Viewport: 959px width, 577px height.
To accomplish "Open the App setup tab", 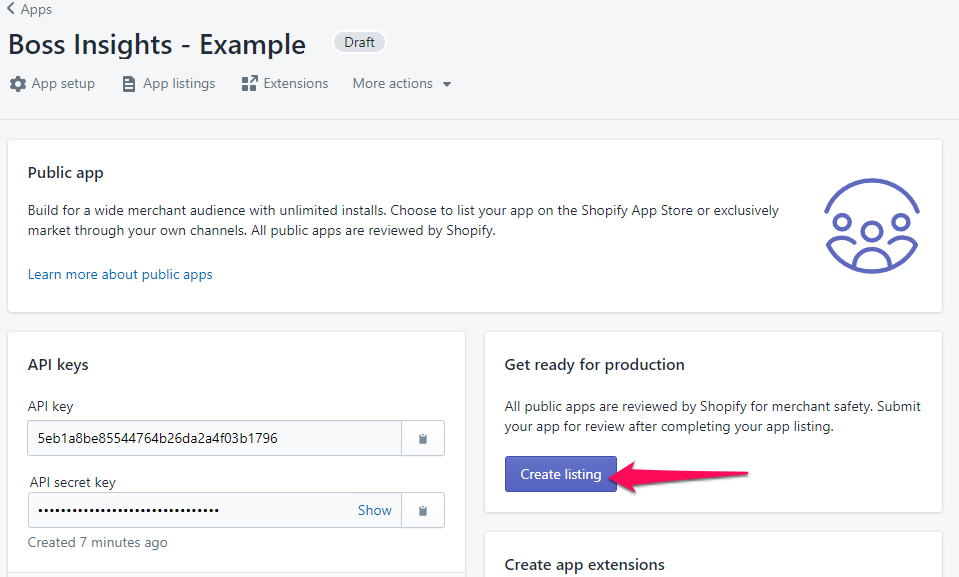I will click(x=53, y=84).
